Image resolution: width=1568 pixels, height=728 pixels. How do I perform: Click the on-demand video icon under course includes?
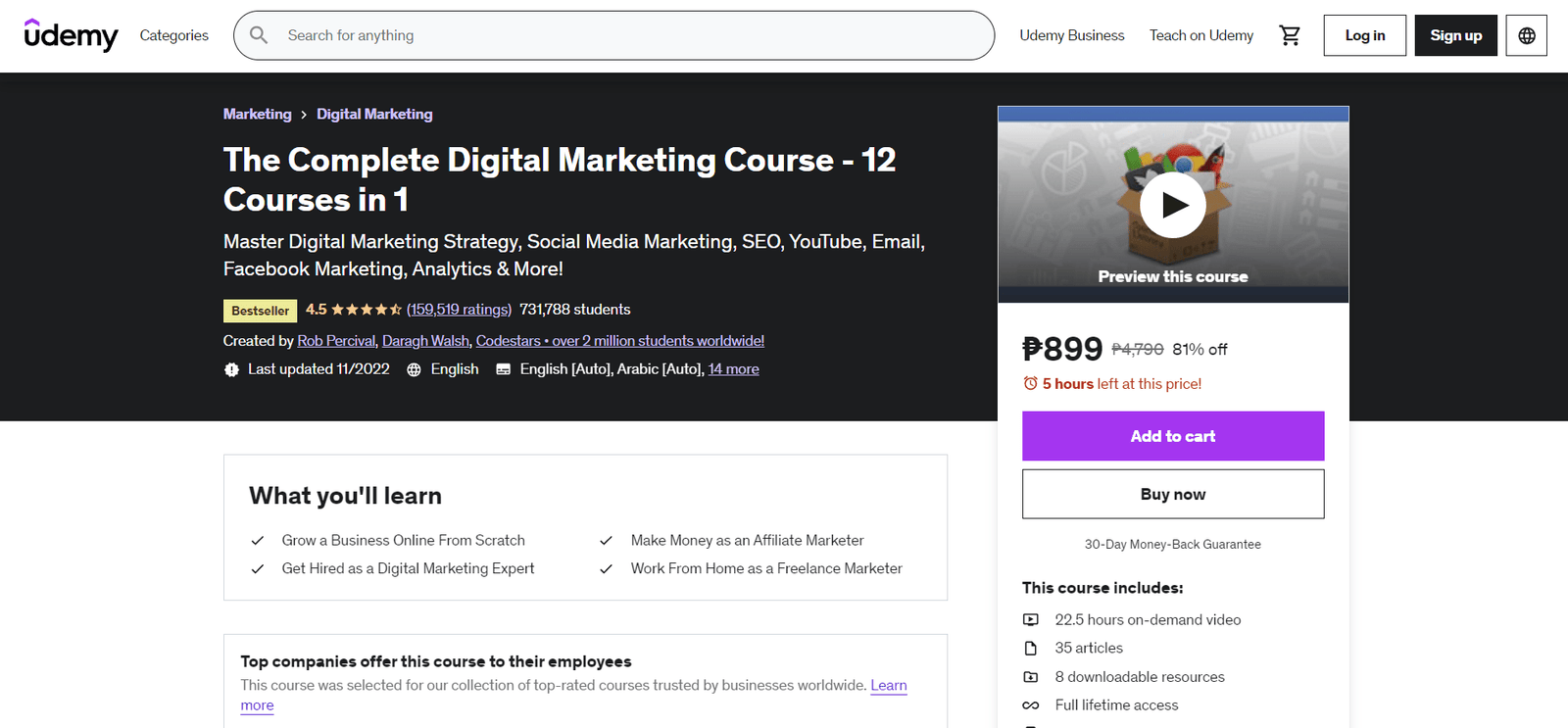[x=1031, y=619]
